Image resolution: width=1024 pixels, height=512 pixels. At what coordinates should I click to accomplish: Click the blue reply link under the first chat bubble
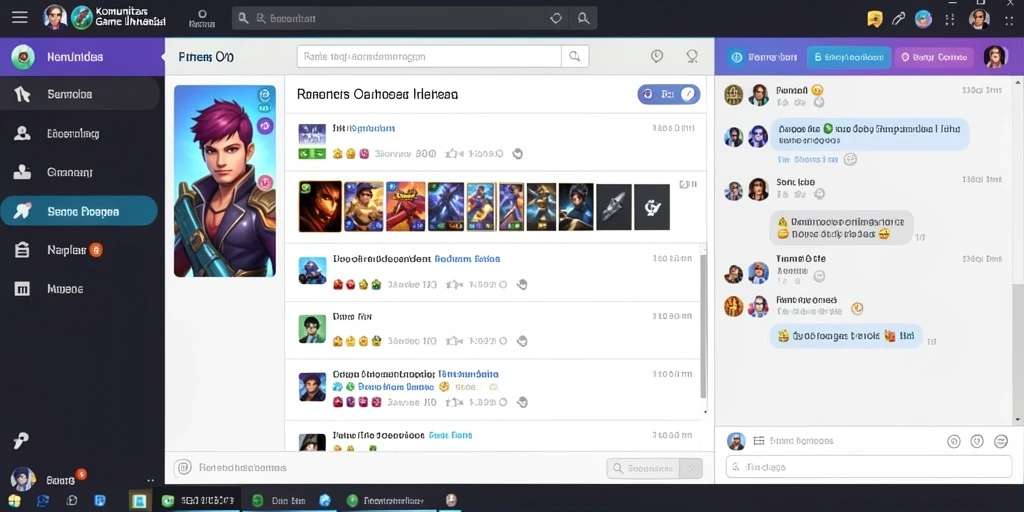(807, 159)
